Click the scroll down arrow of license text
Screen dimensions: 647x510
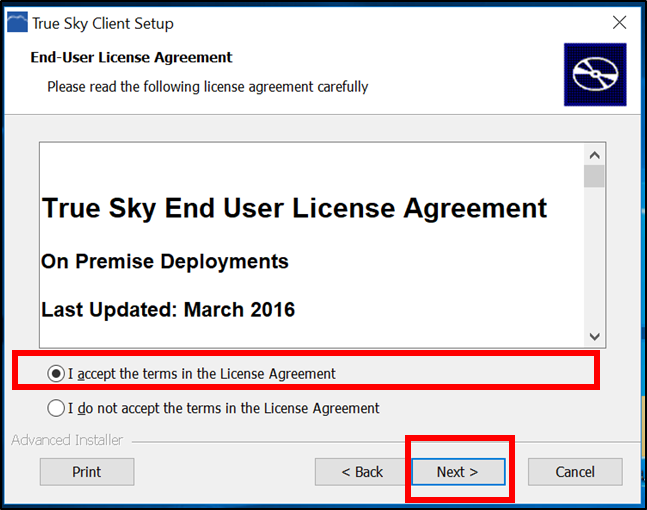[x=594, y=337]
